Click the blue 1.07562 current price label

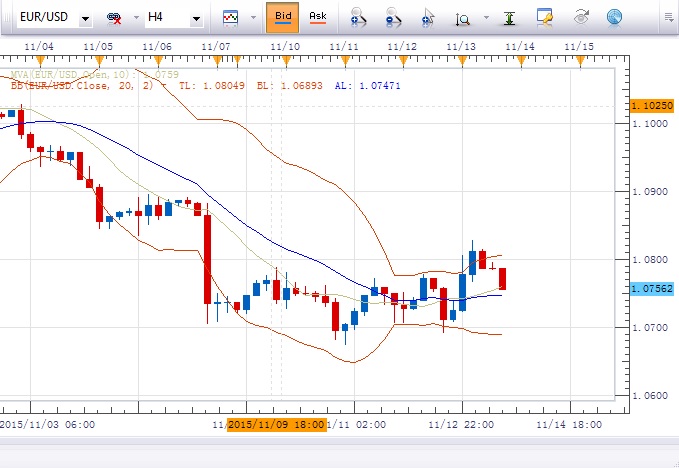pos(652,289)
